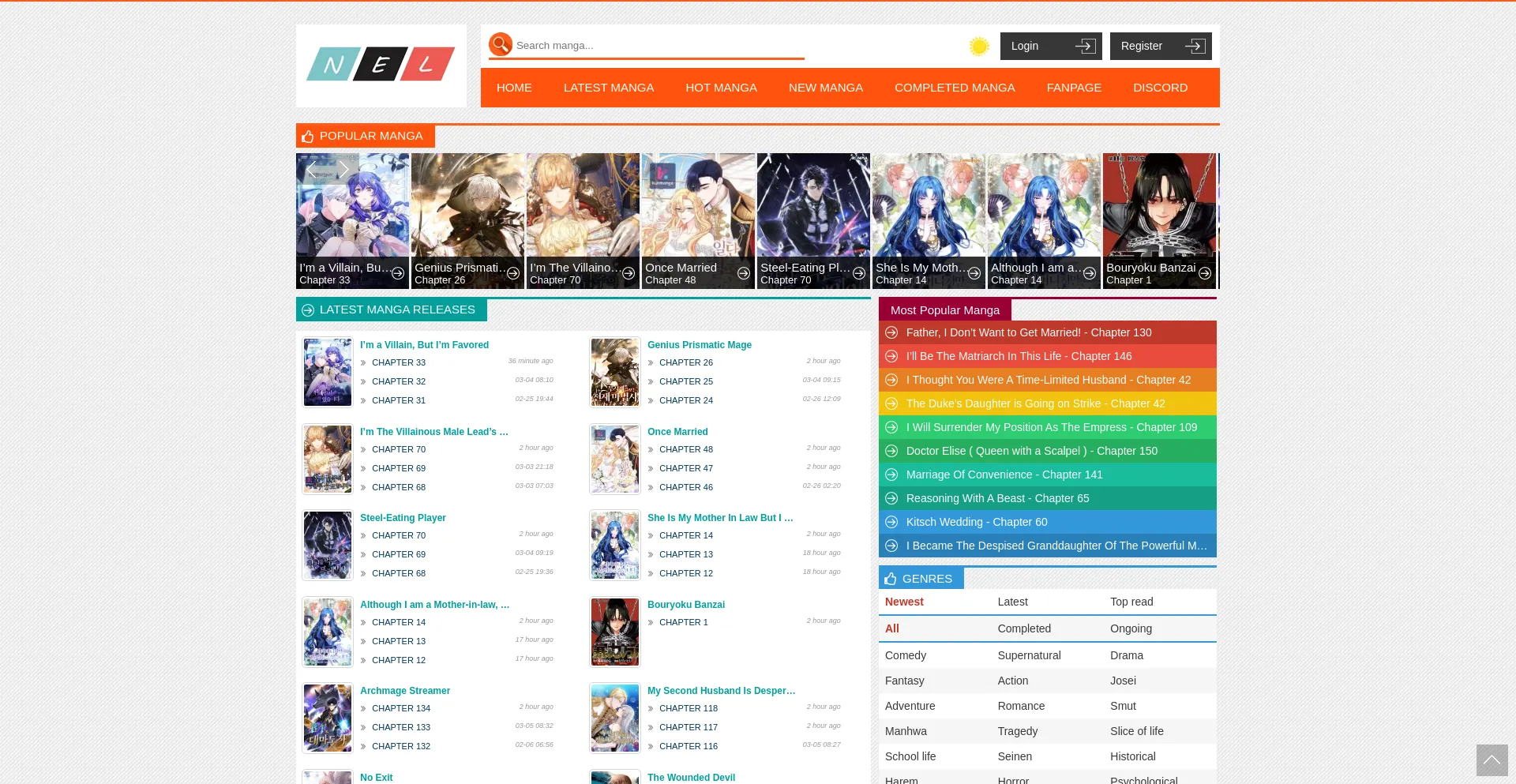This screenshot has width=1516, height=784.
Task: Click arrow icon on Once Married carousel card
Action: (x=744, y=273)
